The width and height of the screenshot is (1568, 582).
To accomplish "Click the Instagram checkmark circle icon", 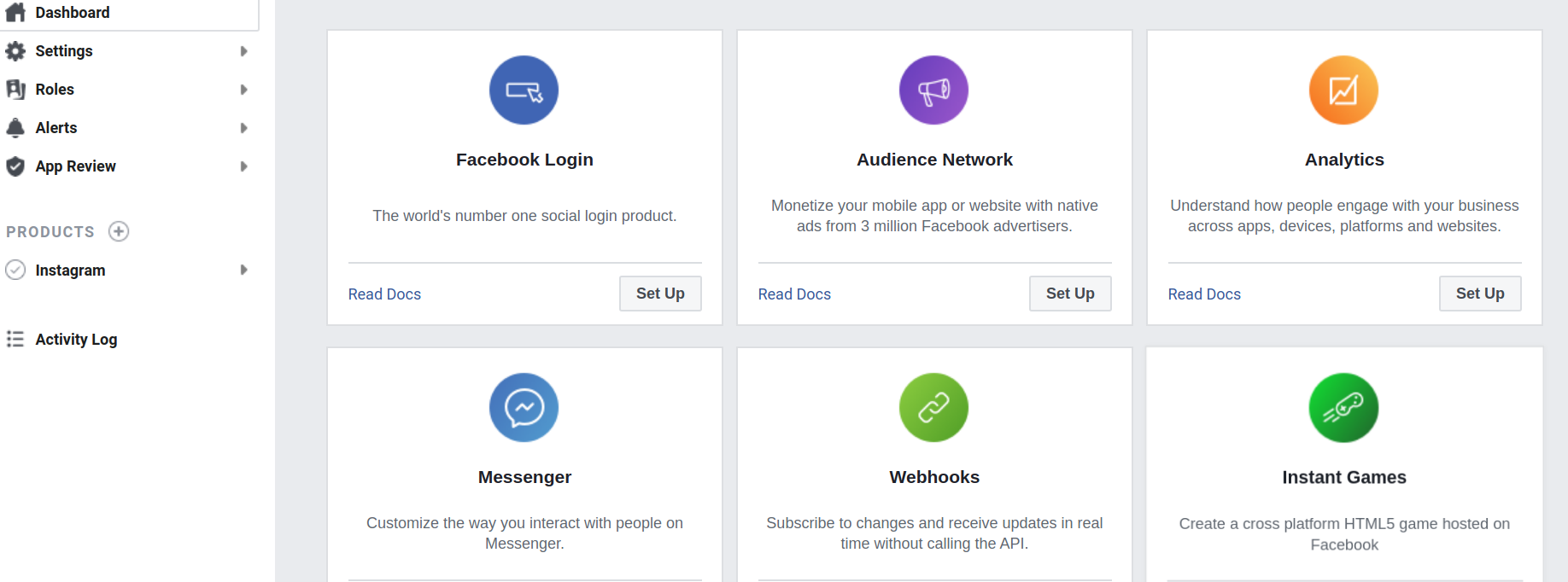I will tap(15, 270).
